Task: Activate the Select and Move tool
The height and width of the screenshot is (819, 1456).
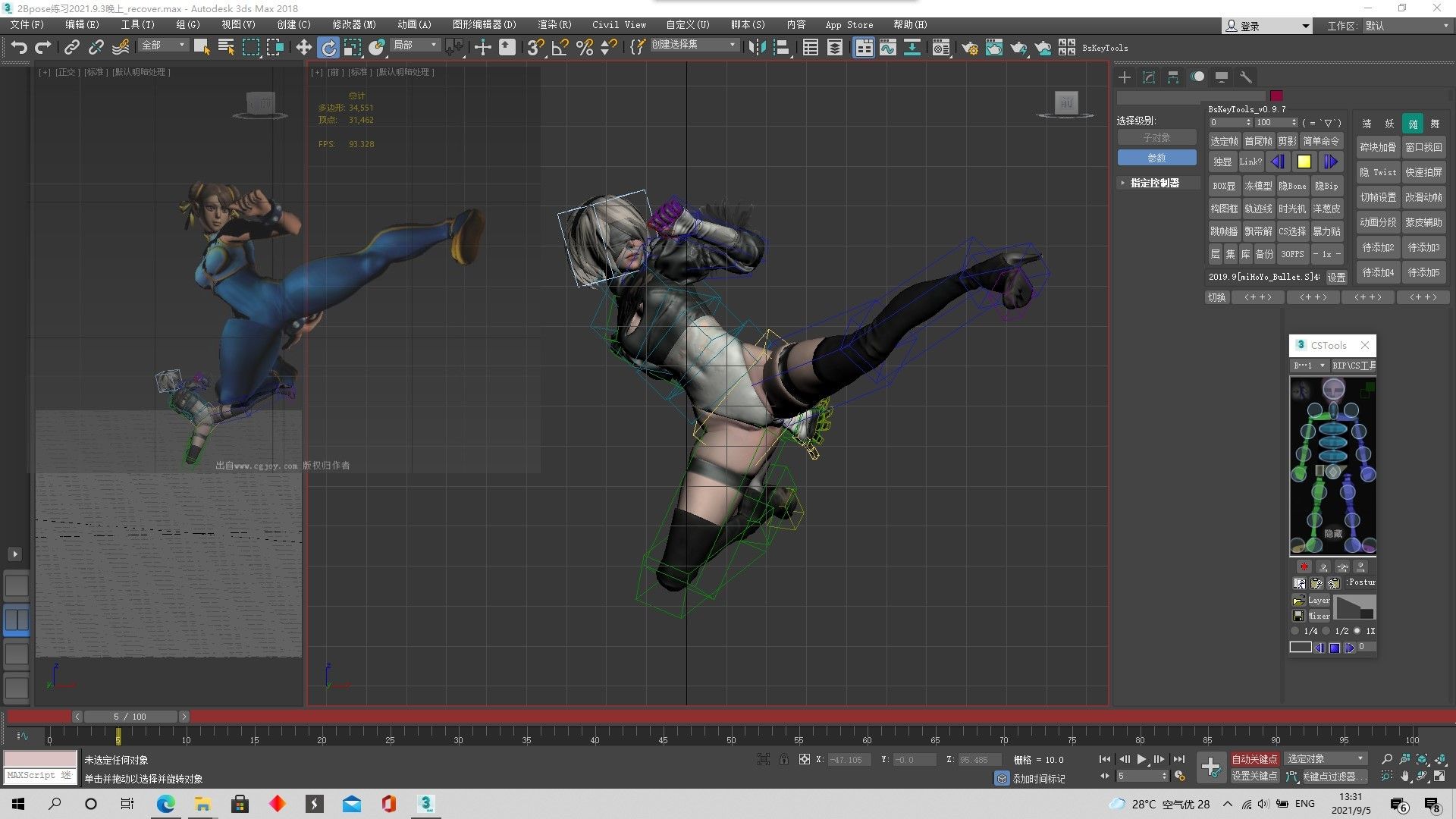Action: pos(303,47)
